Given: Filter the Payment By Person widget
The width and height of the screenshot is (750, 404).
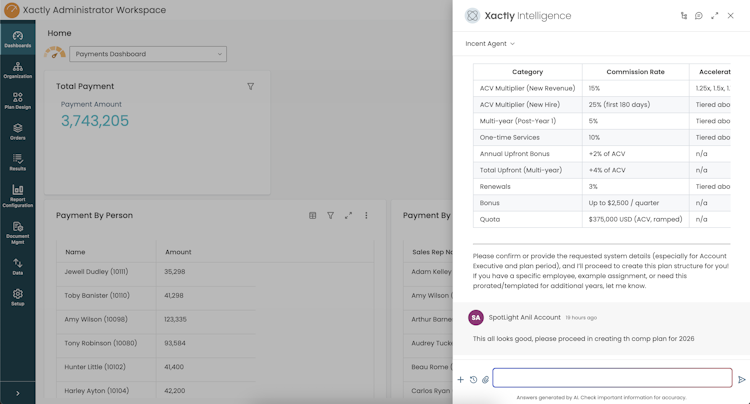Looking at the screenshot, I should pos(331,216).
